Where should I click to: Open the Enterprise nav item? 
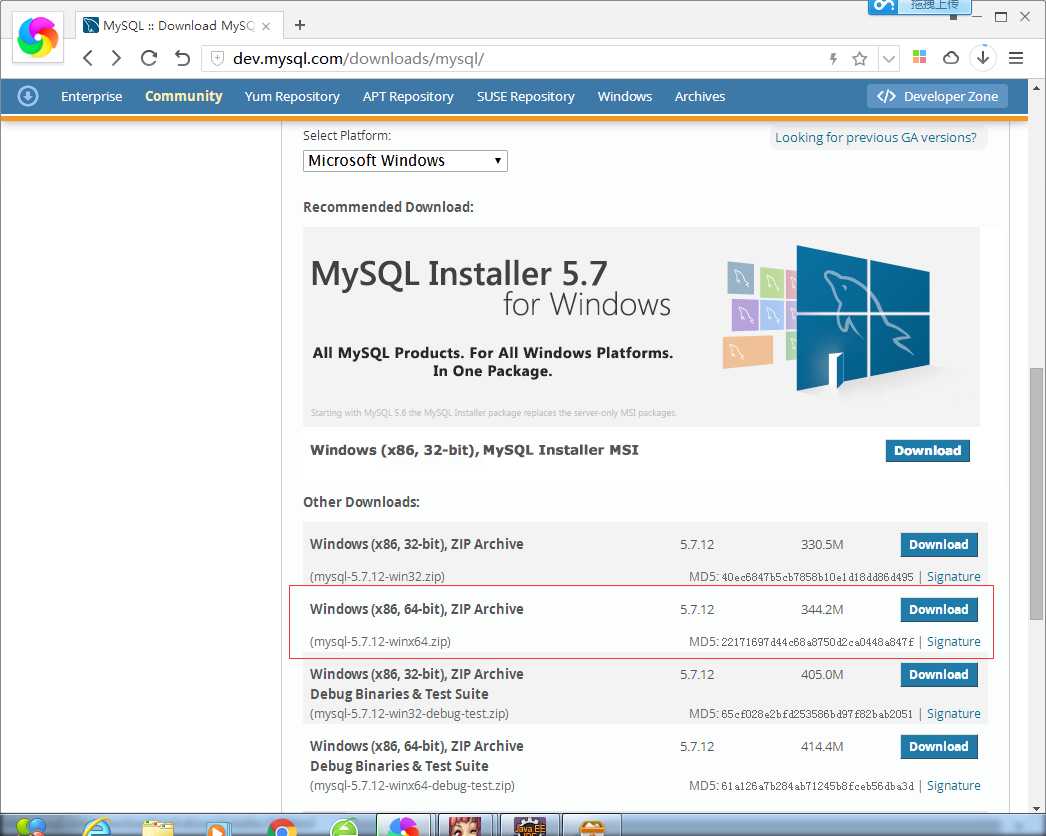(91, 96)
